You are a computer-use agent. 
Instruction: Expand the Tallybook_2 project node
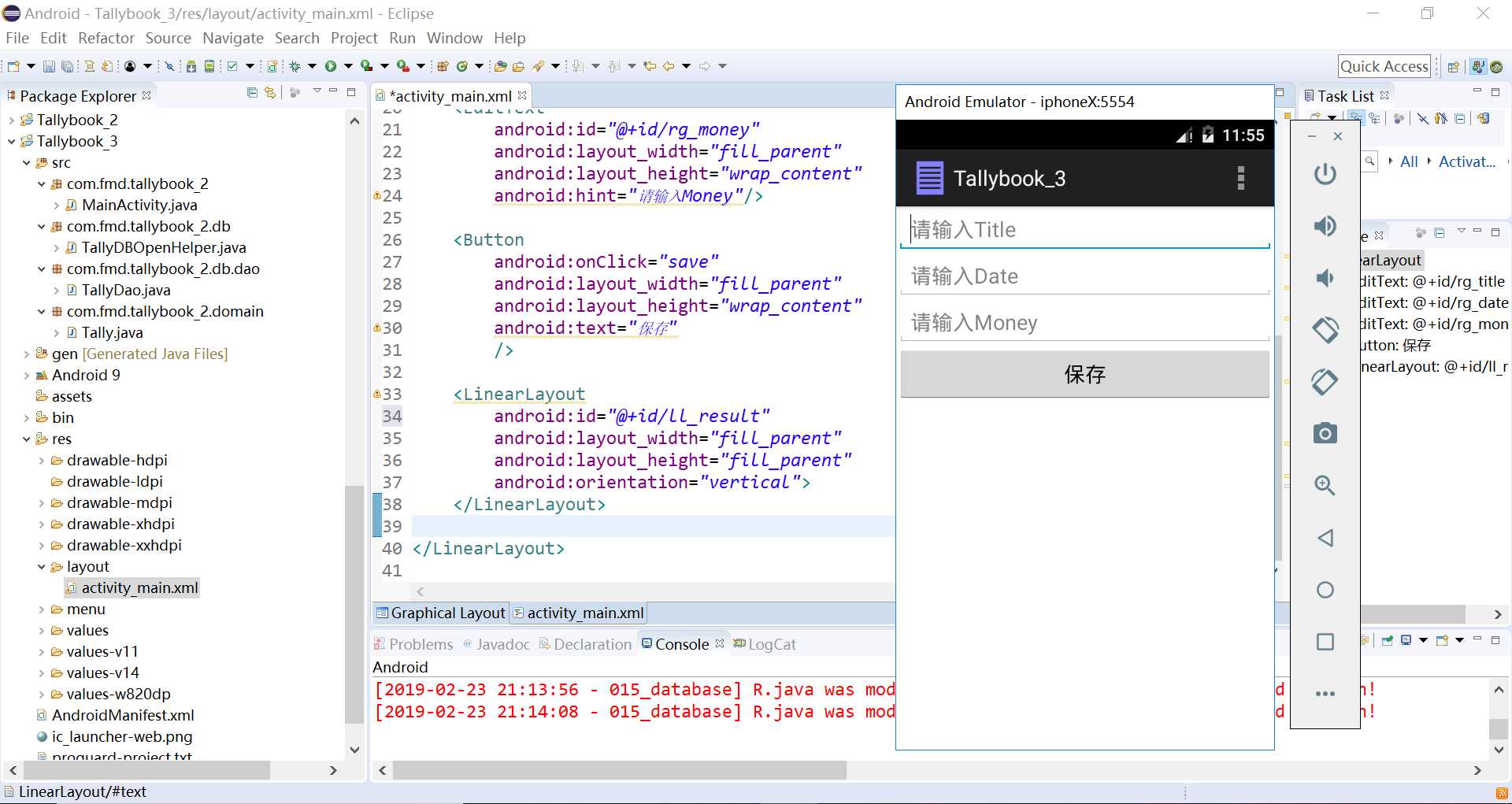pyautogui.click(x=11, y=120)
